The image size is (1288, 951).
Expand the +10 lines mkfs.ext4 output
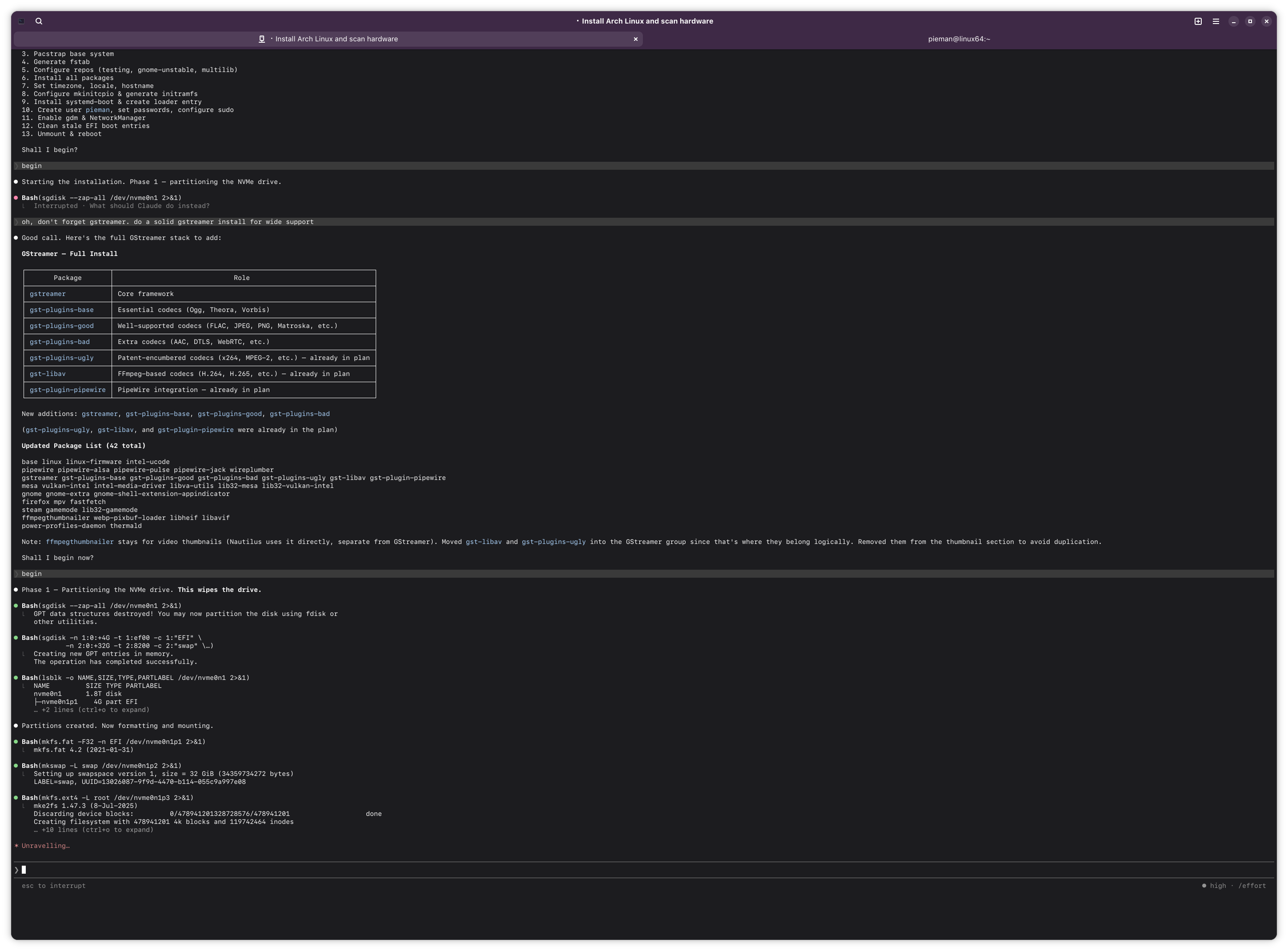coord(97,830)
